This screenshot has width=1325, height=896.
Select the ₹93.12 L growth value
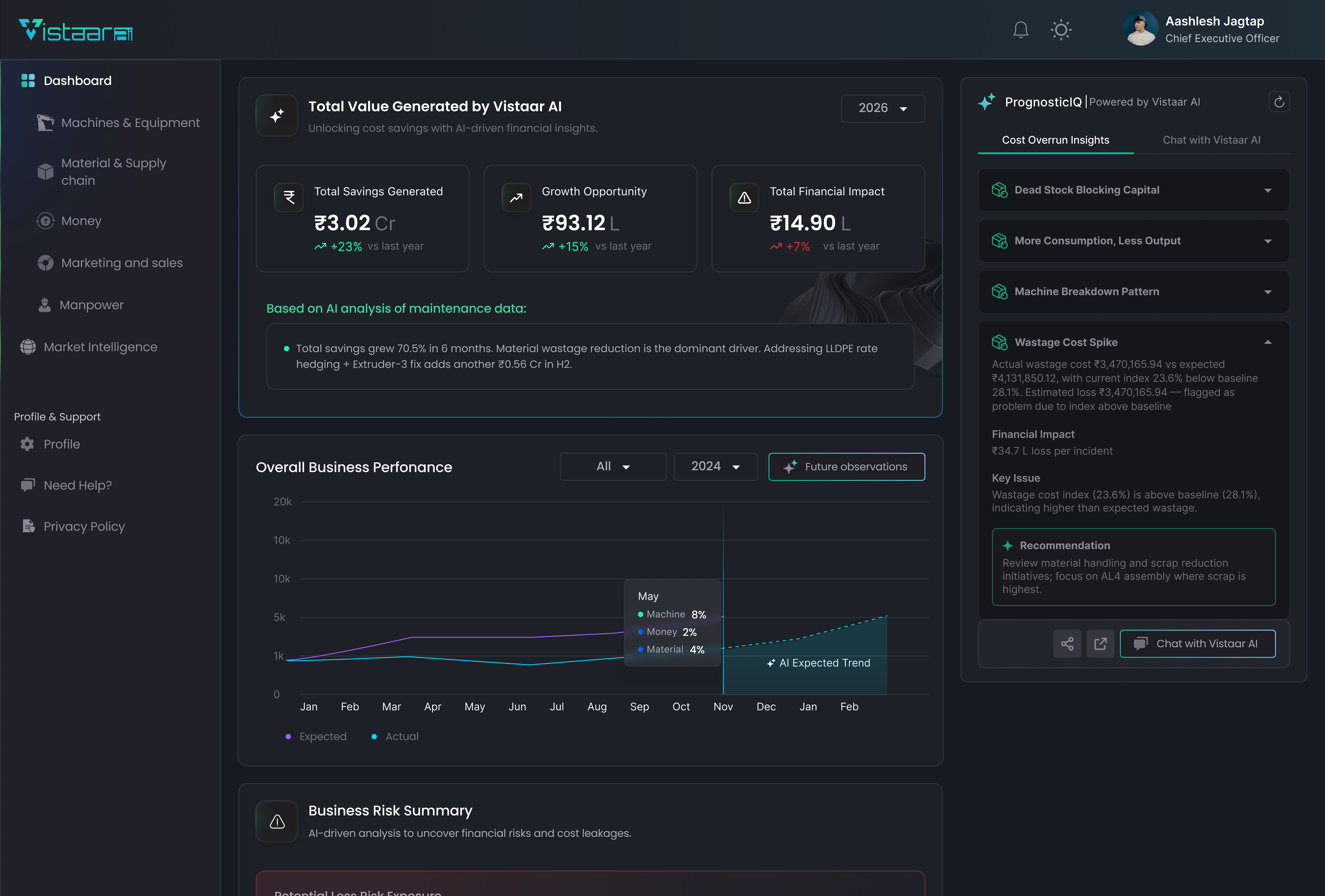(580, 223)
